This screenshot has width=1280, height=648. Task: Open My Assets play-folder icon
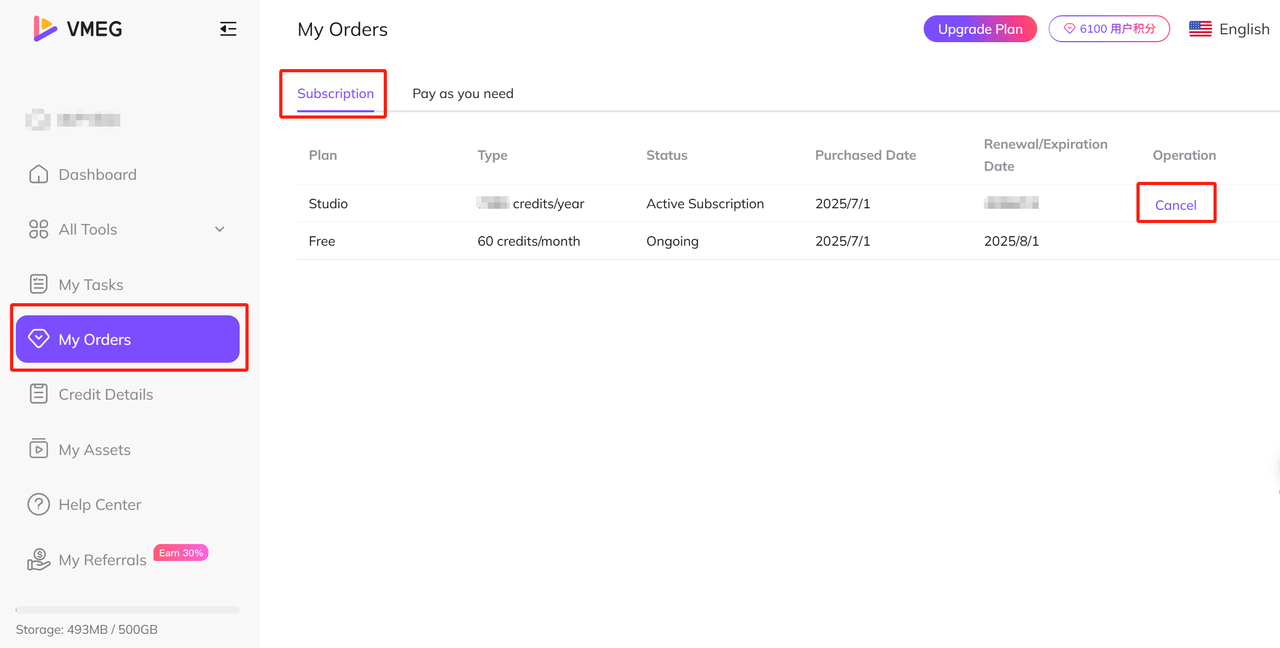[38, 449]
